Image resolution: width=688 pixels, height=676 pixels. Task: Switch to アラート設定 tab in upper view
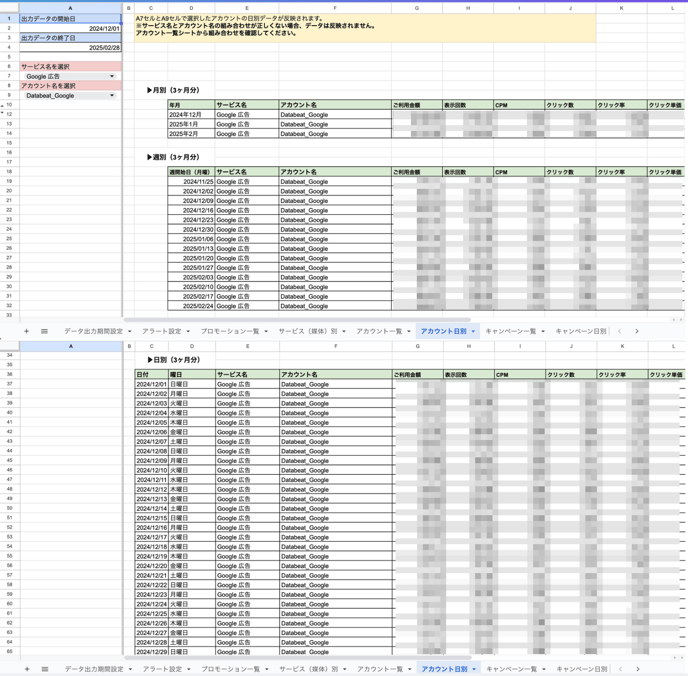[161, 331]
